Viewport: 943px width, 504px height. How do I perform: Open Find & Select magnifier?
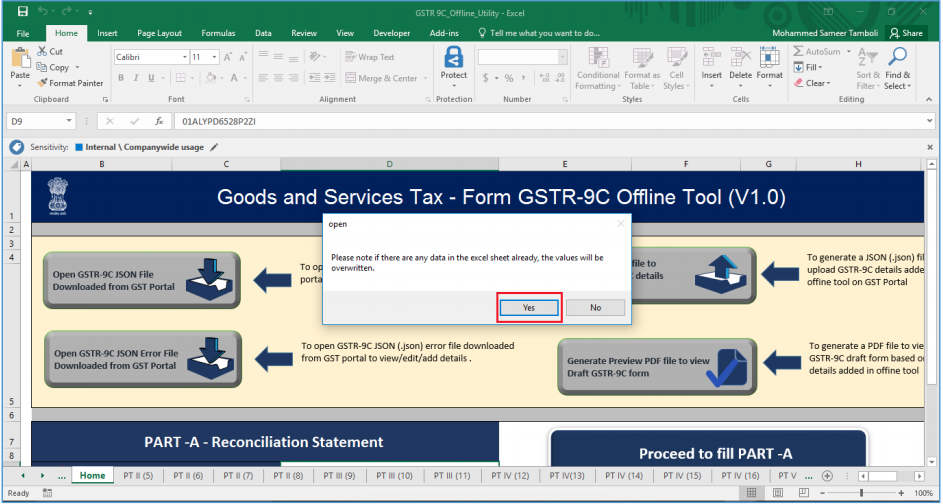897,69
